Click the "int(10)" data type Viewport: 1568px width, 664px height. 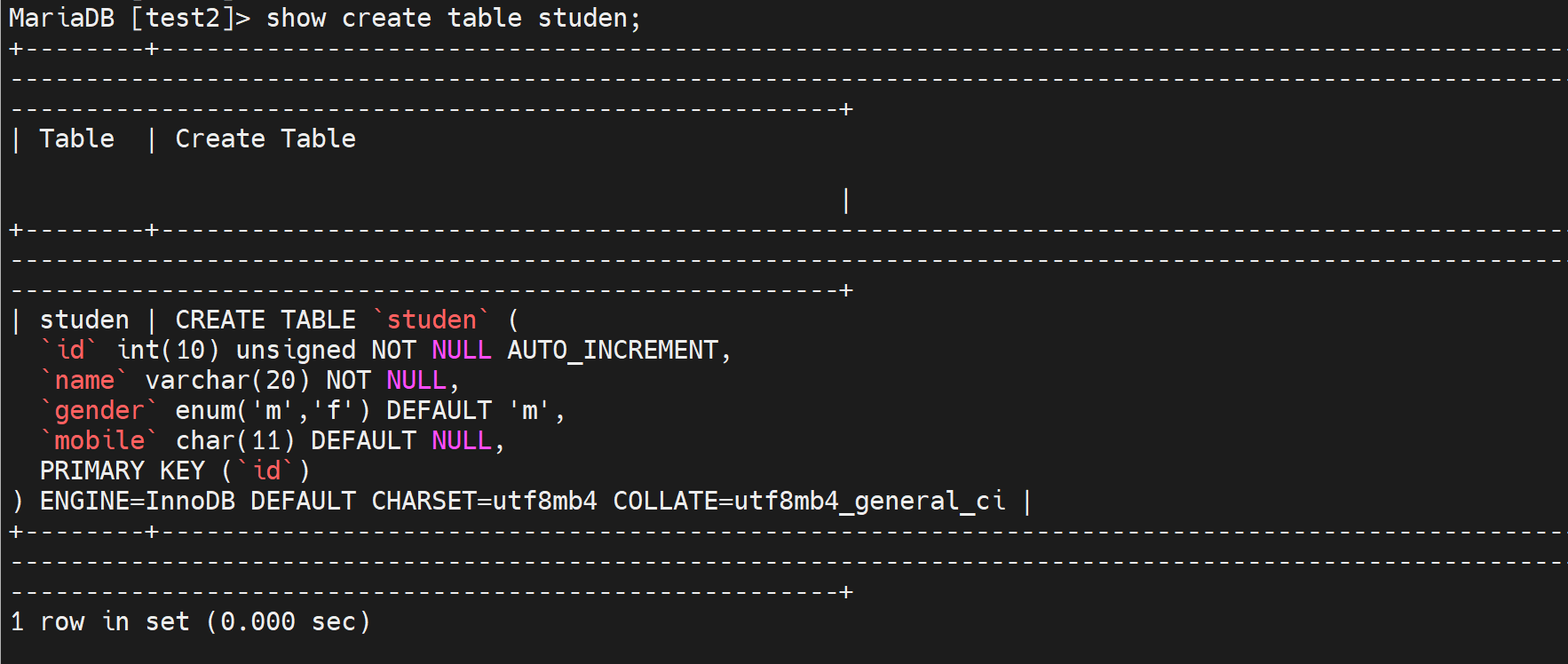point(168,350)
